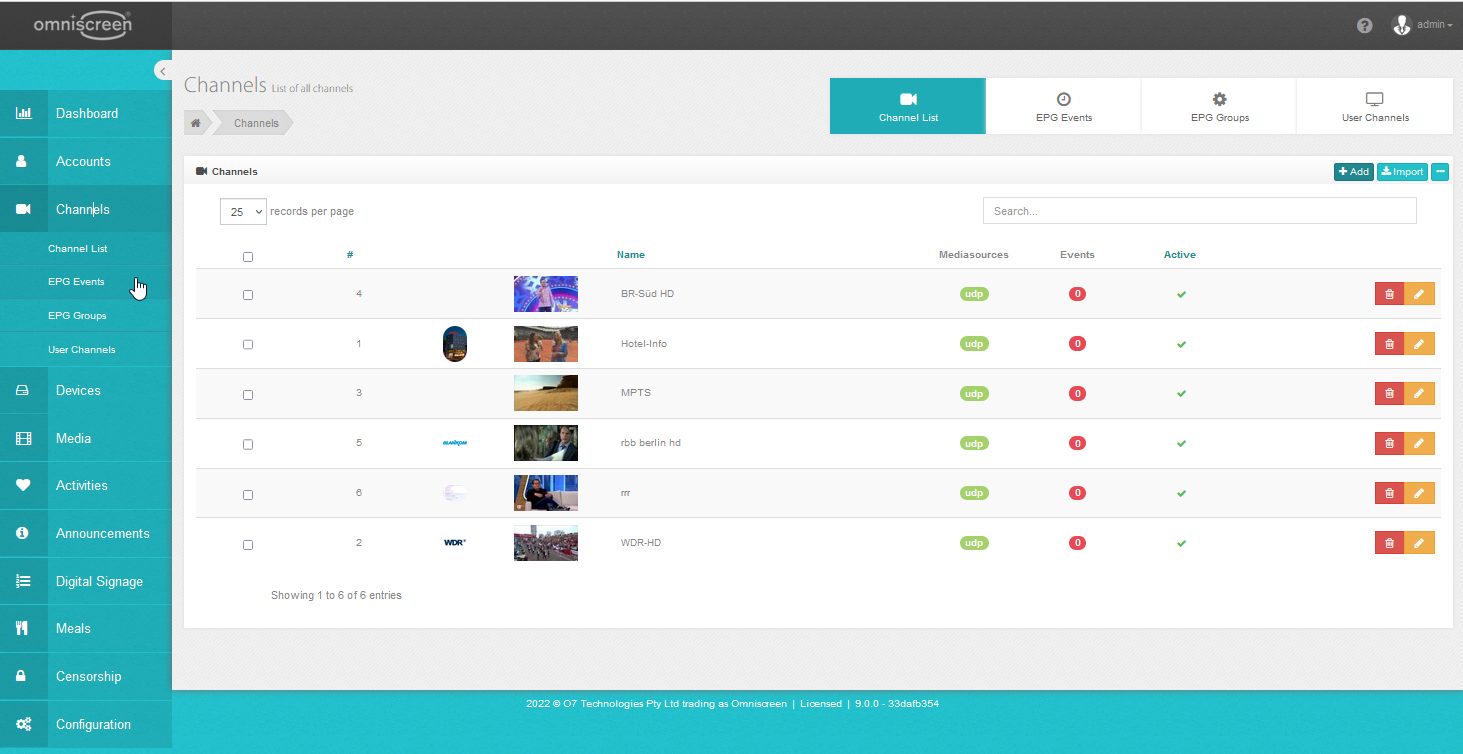
Task: Select the Accounts sidebar icon
Action: 24,161
